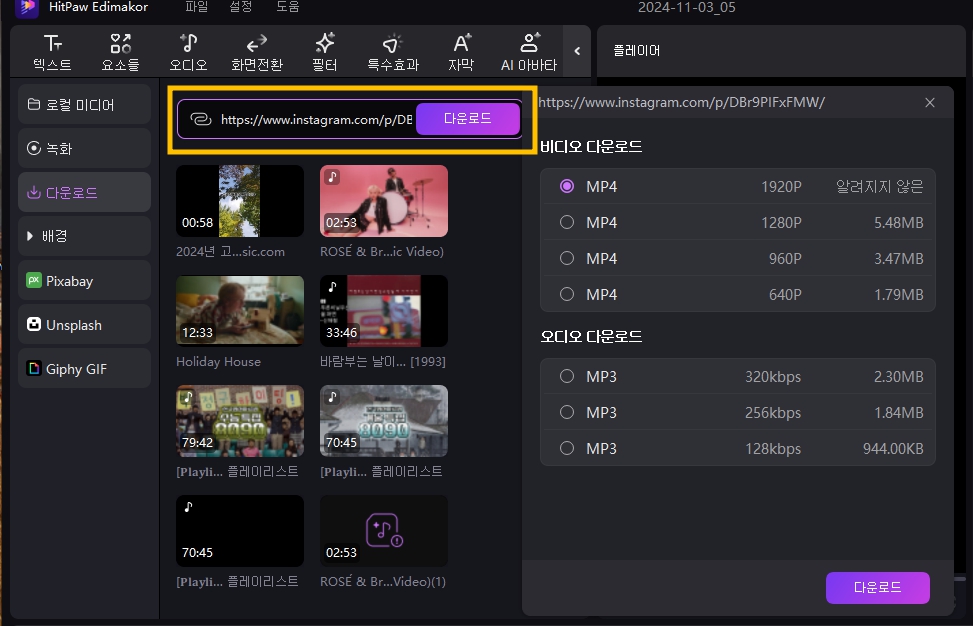The height and width of the screenshot is (626, 973).
Task: Click the Instagram URL text in dialog header
Action: 681,102
